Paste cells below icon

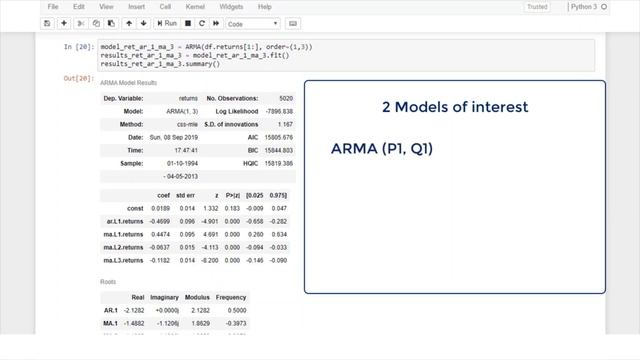coord(111,24)
